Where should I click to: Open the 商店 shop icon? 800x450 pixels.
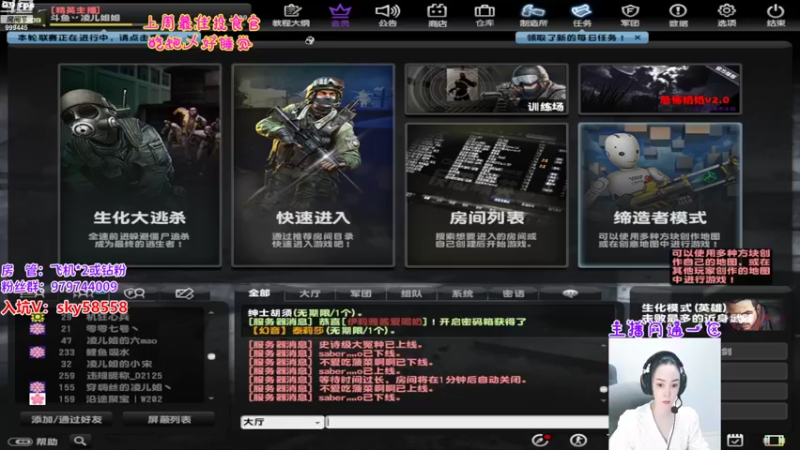pyautogui.click(x=437, y=15)
